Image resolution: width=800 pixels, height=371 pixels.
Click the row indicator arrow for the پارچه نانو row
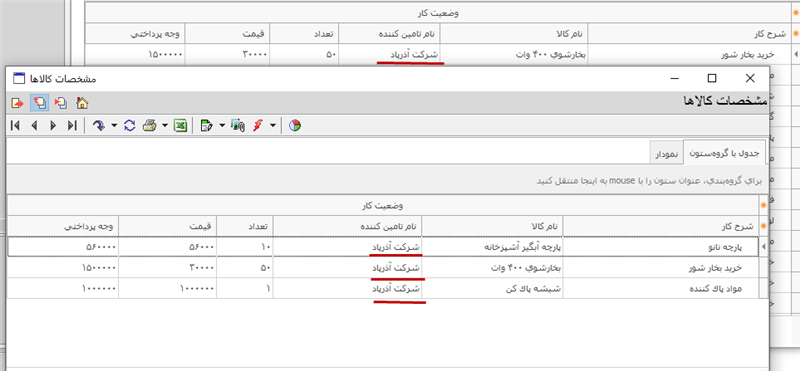point(763,246)
